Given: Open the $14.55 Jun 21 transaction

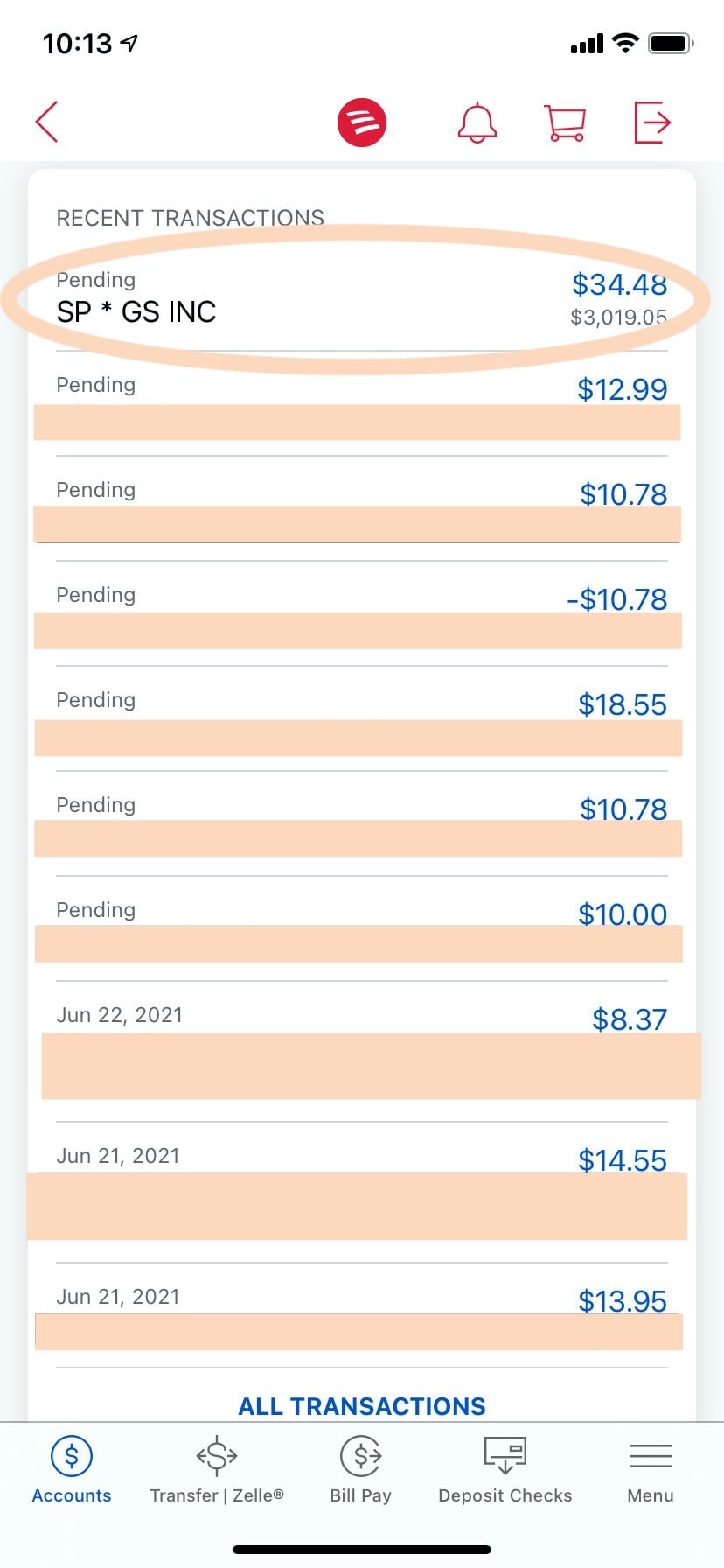Looking at the screenshot, I should [362, 1193].
